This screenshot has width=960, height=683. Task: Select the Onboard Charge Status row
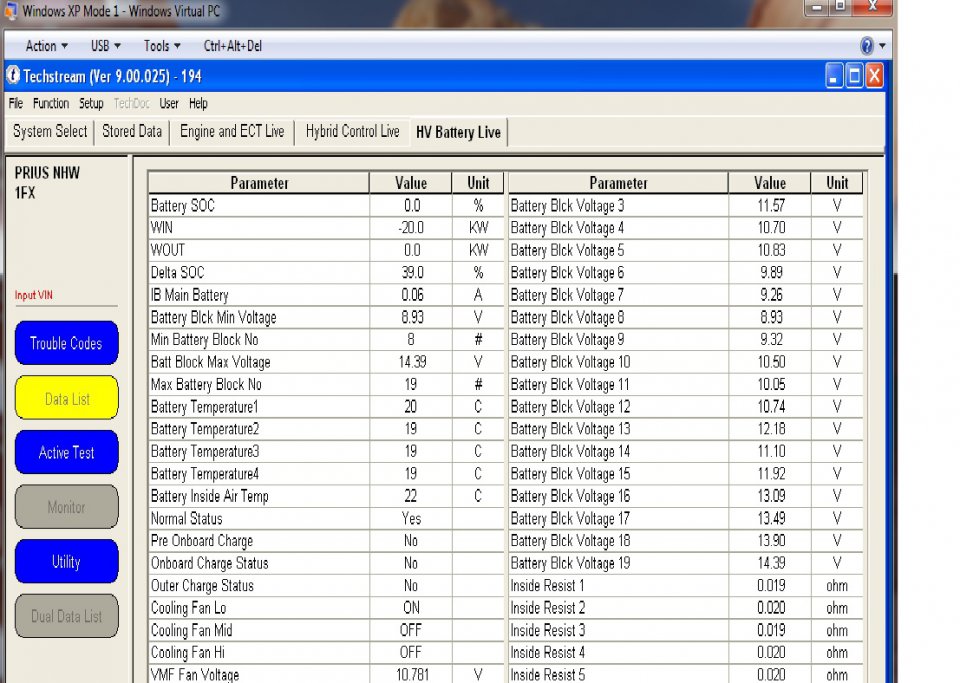click(326, 563)
